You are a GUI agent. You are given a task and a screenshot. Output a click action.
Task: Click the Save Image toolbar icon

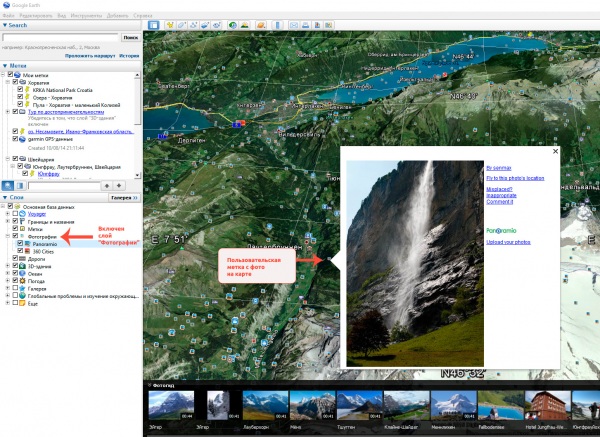coord(317,25)
